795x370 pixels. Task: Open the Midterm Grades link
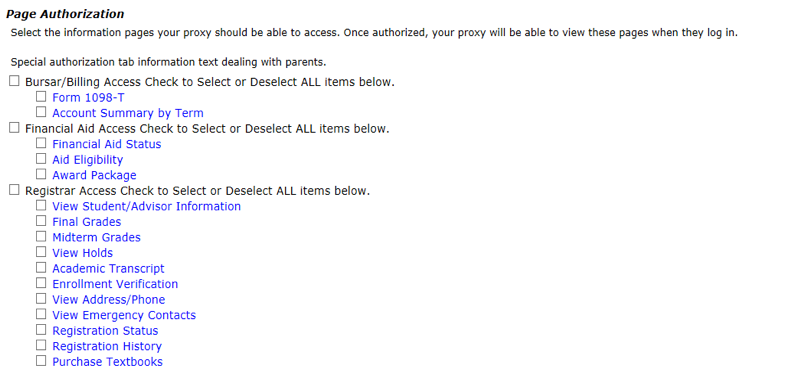tap(96, 237)
